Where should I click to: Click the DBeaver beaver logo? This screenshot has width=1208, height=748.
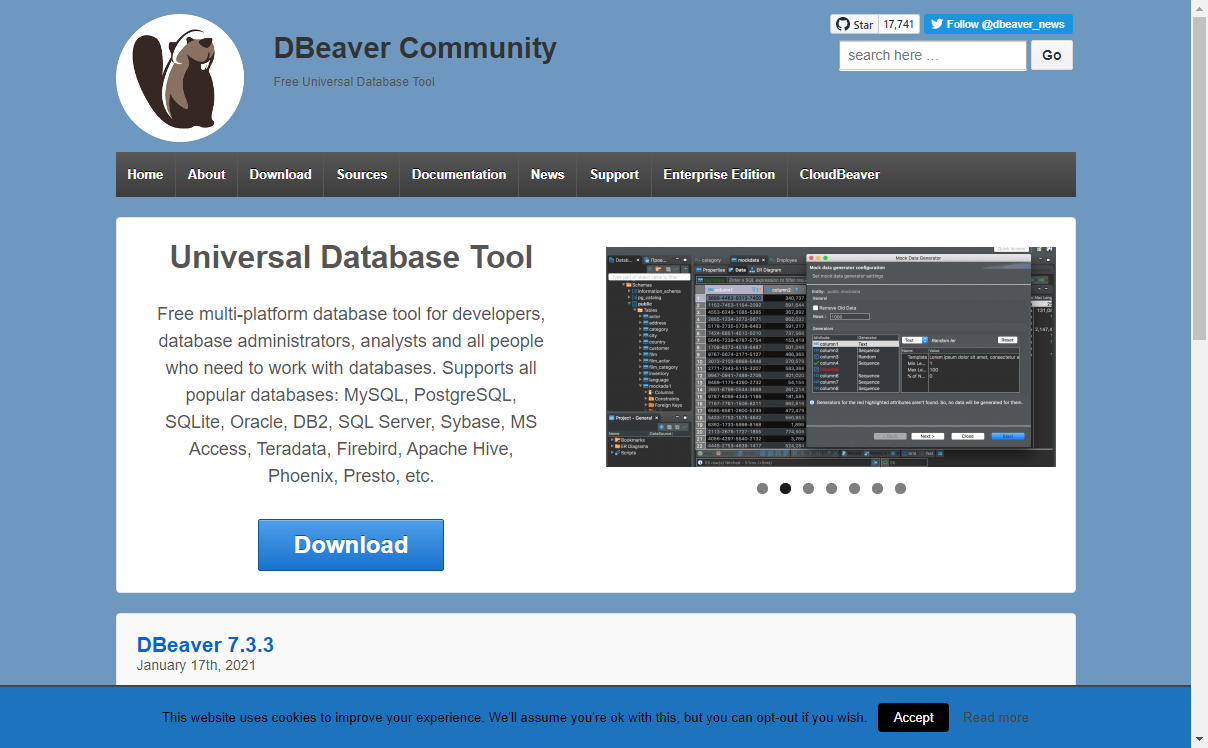coord(180,78)
